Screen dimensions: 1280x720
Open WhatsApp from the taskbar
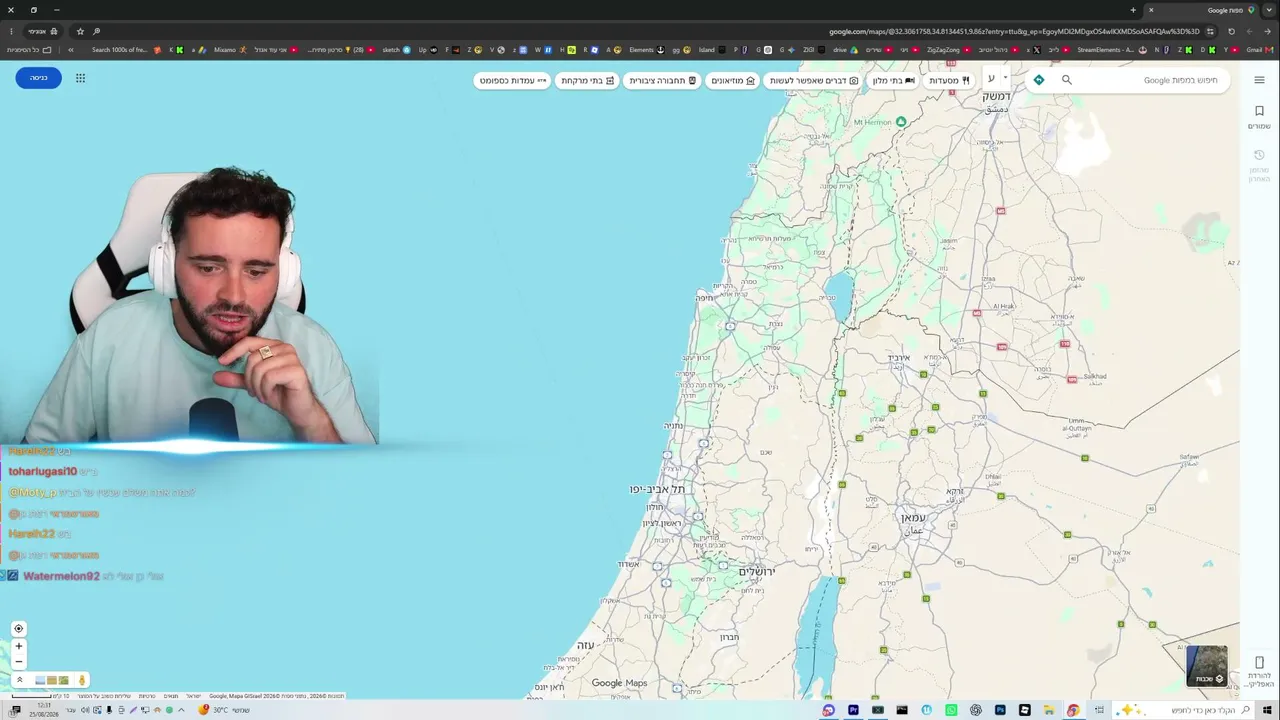[x=951, y=710]
